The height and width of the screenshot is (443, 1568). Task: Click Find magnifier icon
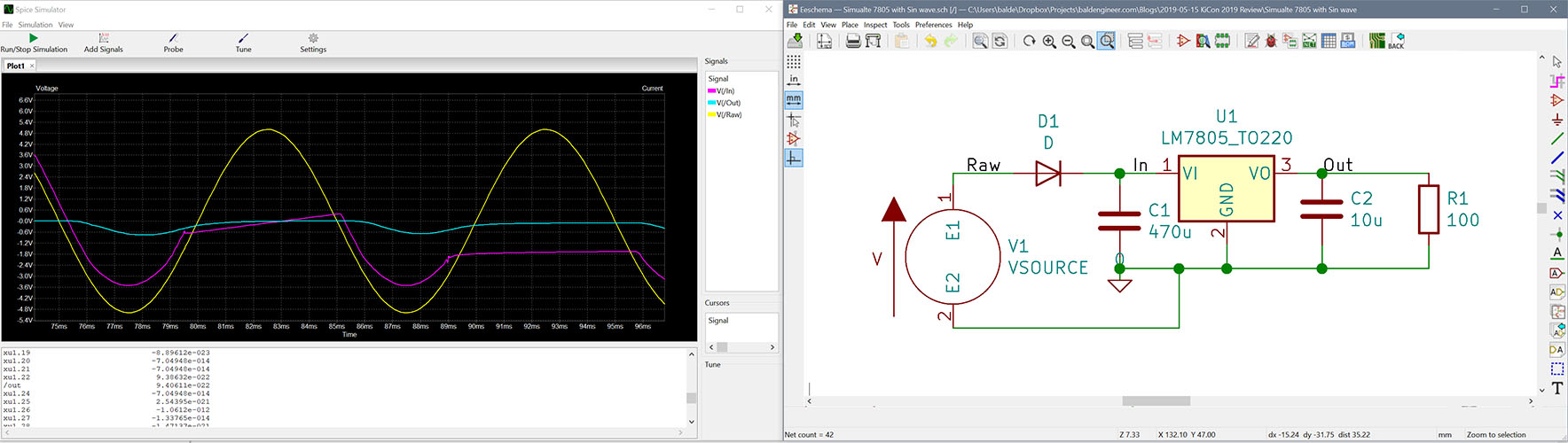(980, 41)
